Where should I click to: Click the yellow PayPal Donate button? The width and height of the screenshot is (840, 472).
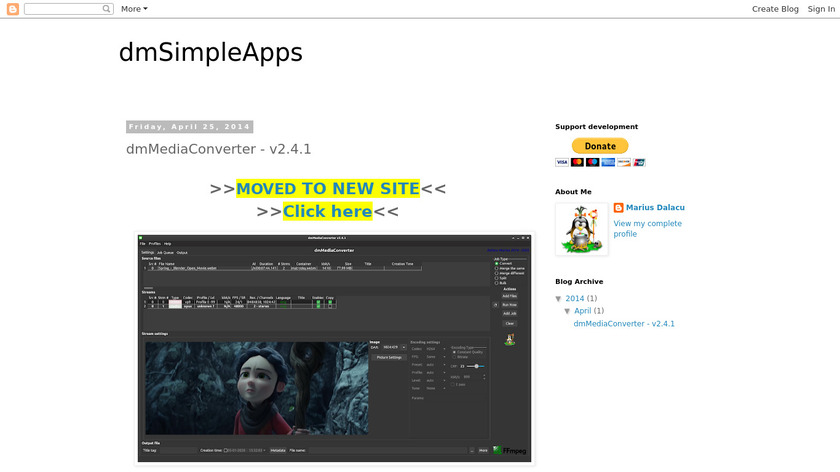point(600,146)
